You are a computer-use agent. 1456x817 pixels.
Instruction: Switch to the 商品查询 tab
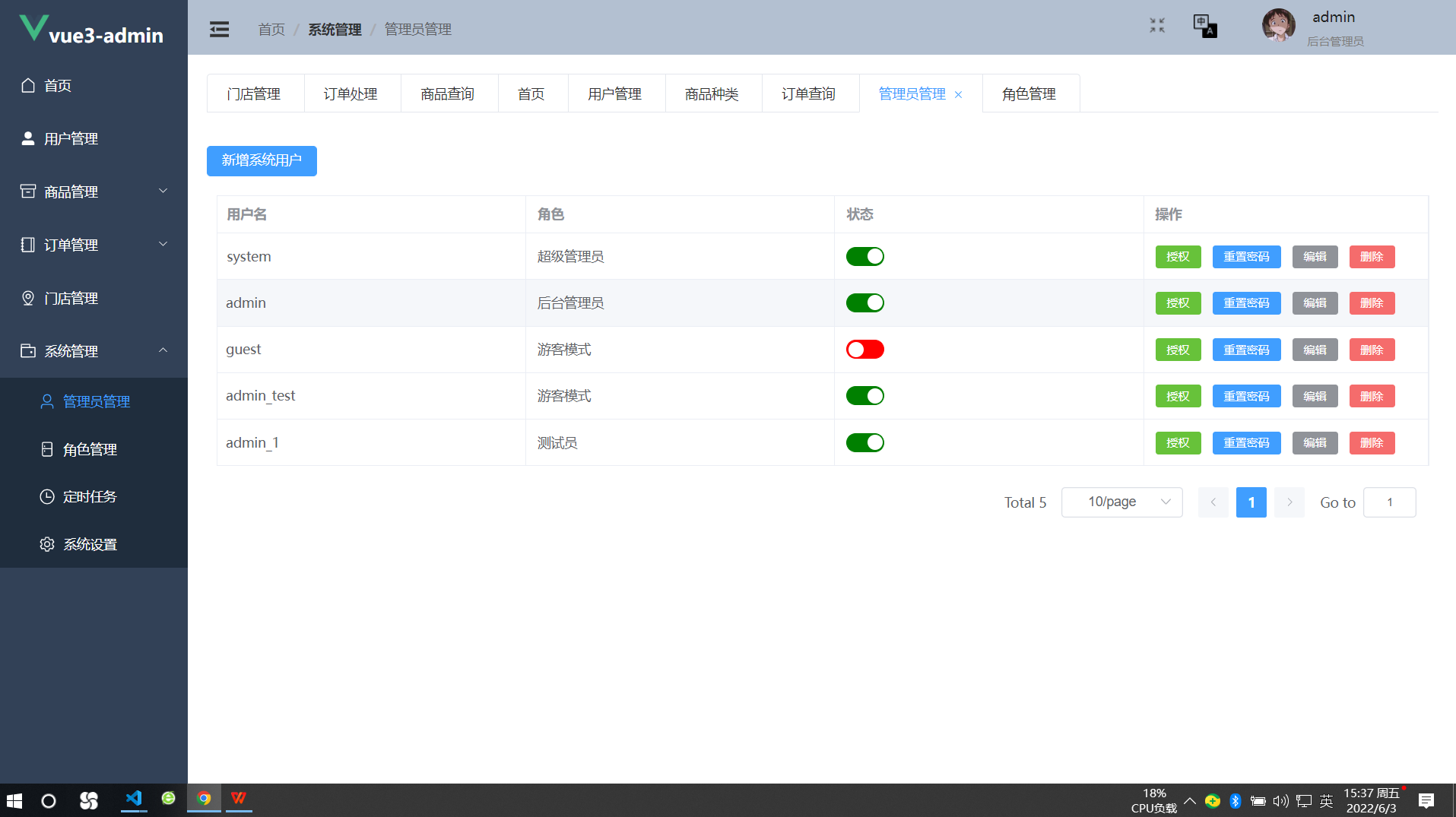[449, 93]
